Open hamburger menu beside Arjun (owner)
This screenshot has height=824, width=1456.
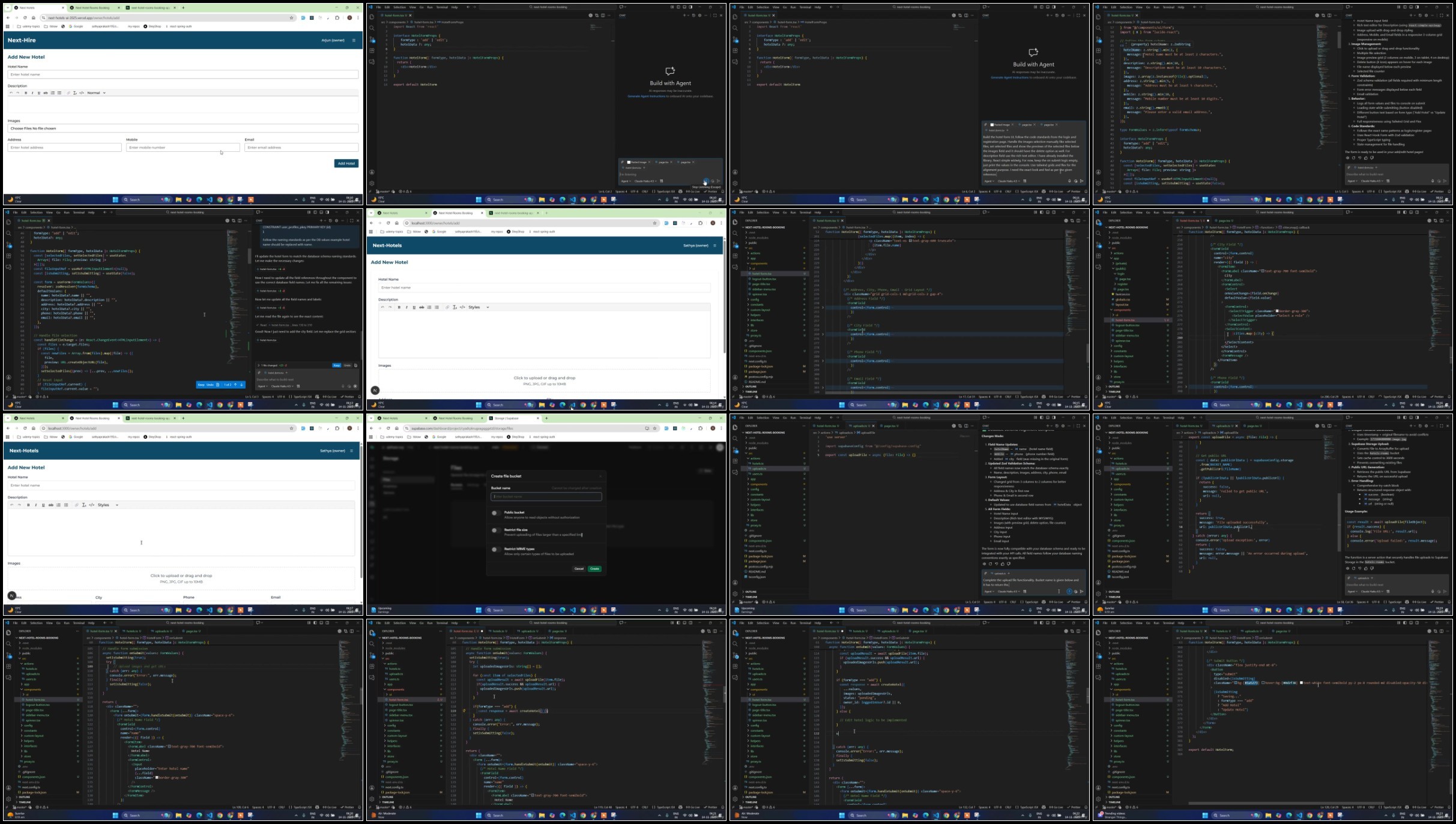[354, 40]
